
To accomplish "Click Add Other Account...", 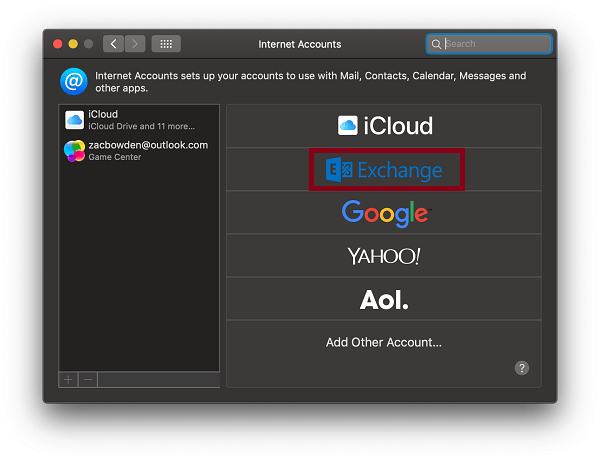I will pos(384,342).
